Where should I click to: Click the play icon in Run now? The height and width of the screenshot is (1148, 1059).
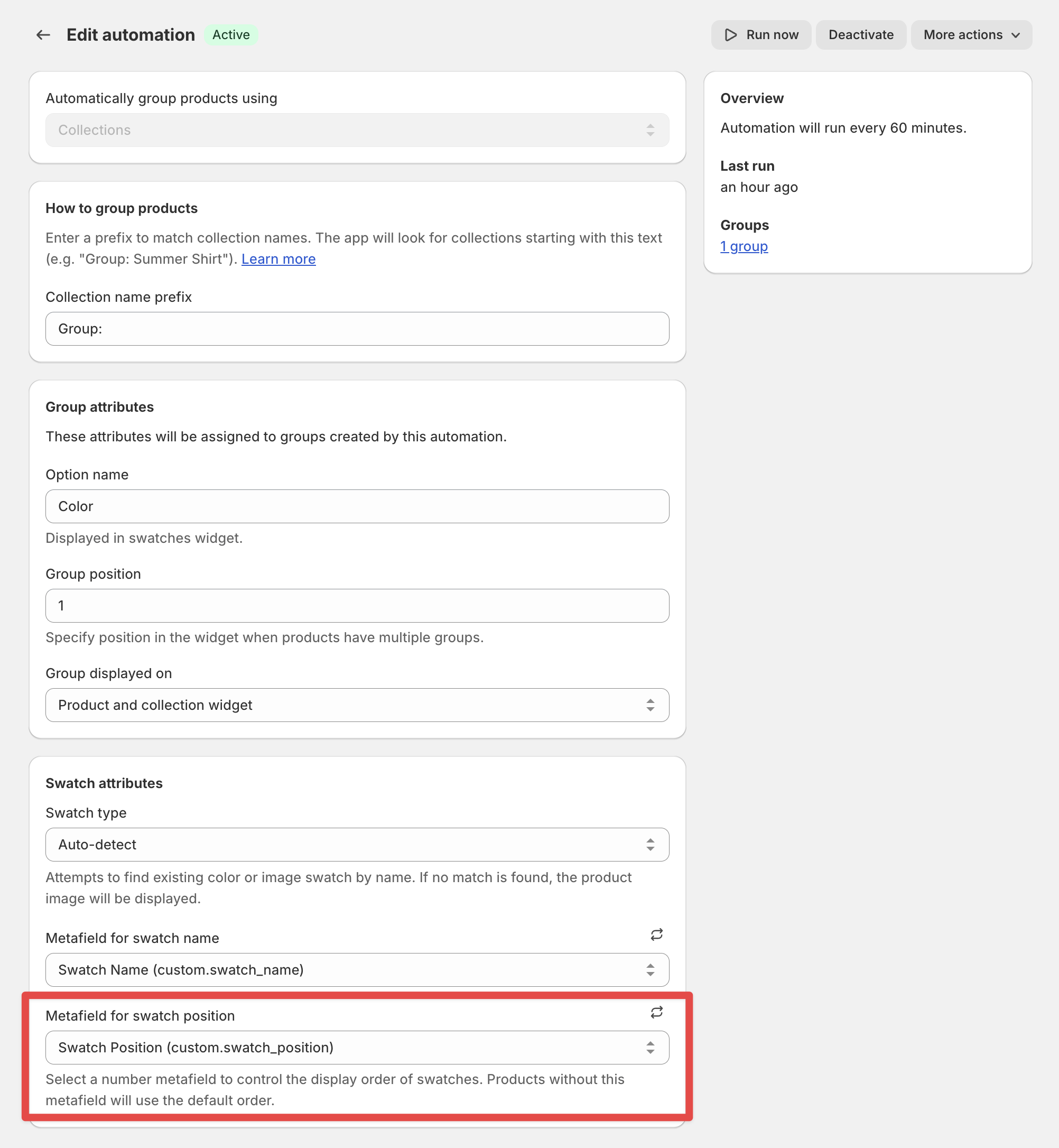click(730, 35)
